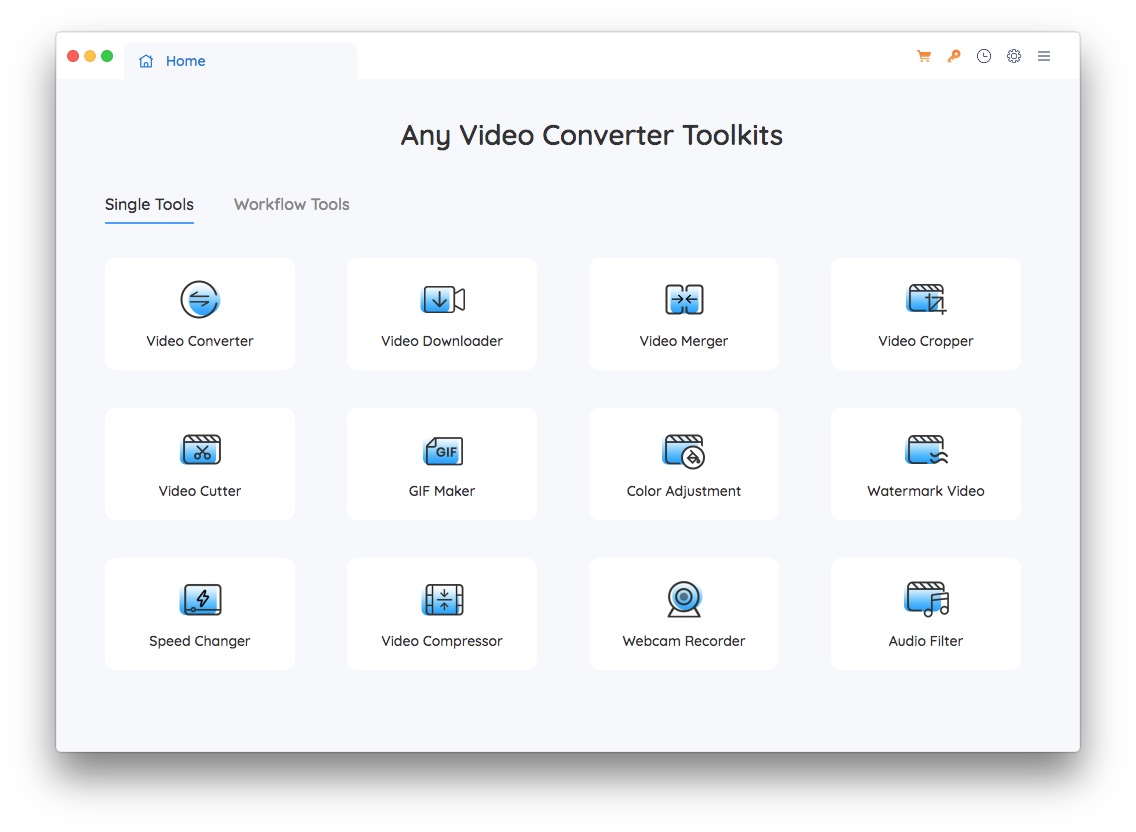The height and width of the screenshot is (832, 1136).
Task: Click the "Color Adjustment" label
Action: (684, 491)
